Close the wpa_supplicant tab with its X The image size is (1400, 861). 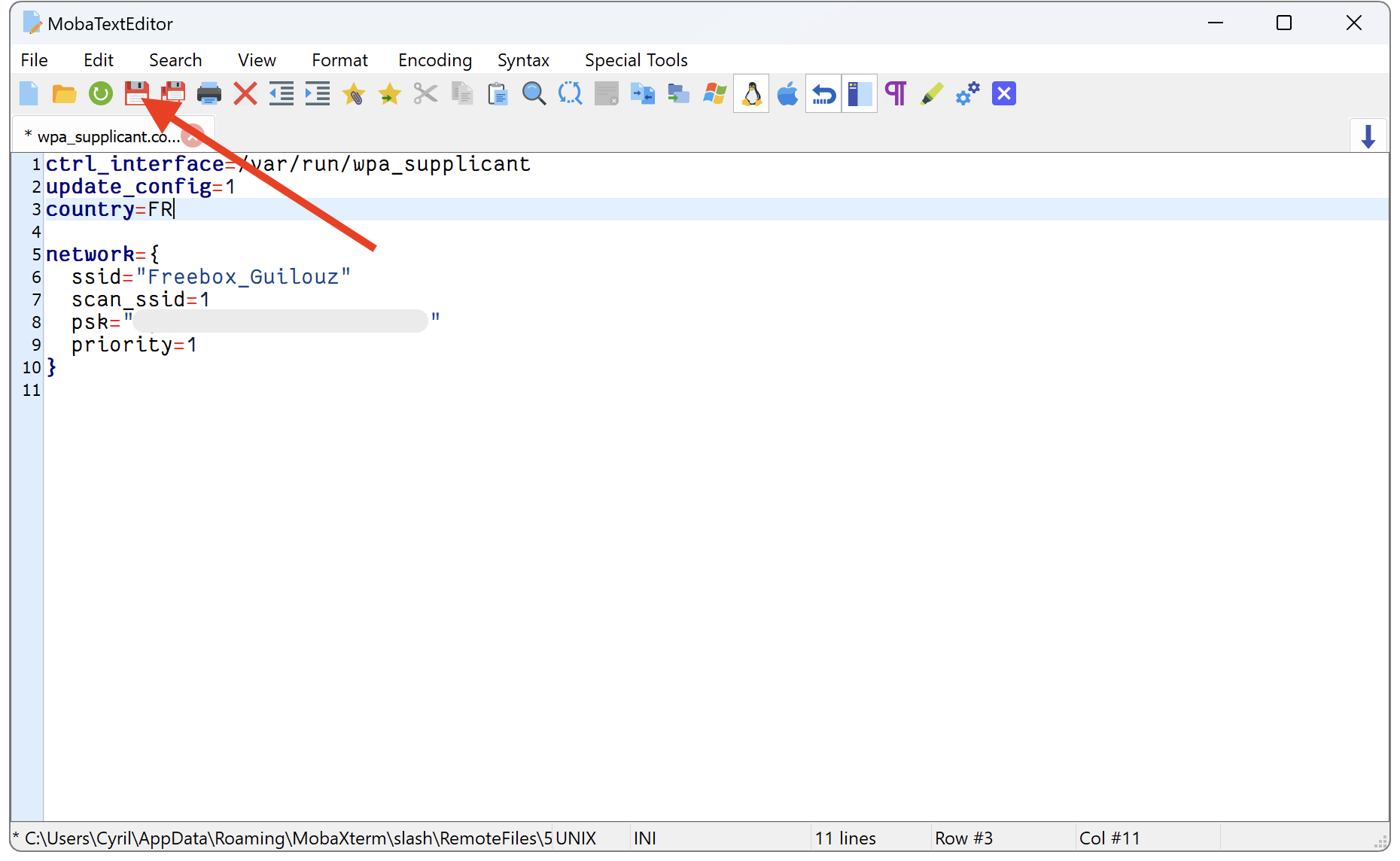(193, 136)
